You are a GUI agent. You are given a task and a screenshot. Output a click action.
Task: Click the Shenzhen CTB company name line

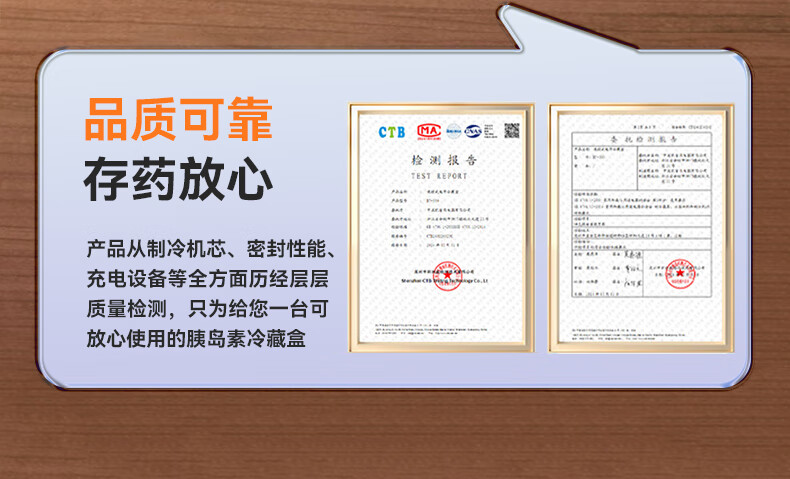tap(444, 281)
